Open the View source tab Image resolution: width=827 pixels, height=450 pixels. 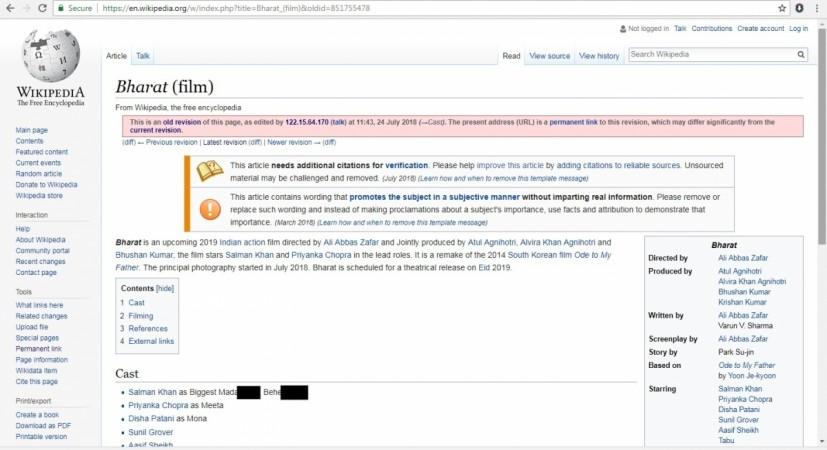point(550,56)
